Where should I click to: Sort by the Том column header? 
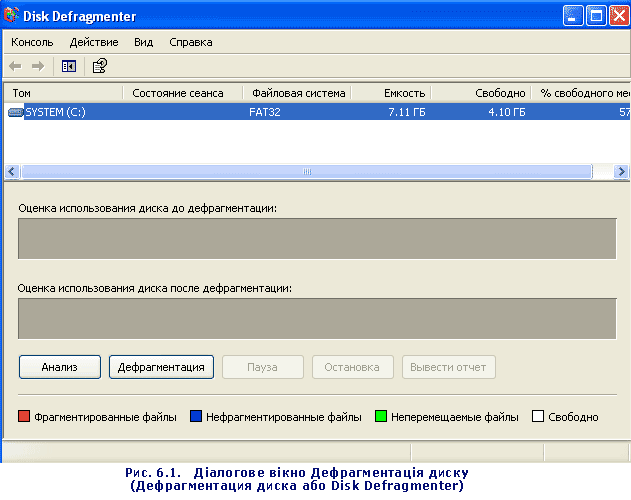63,93
